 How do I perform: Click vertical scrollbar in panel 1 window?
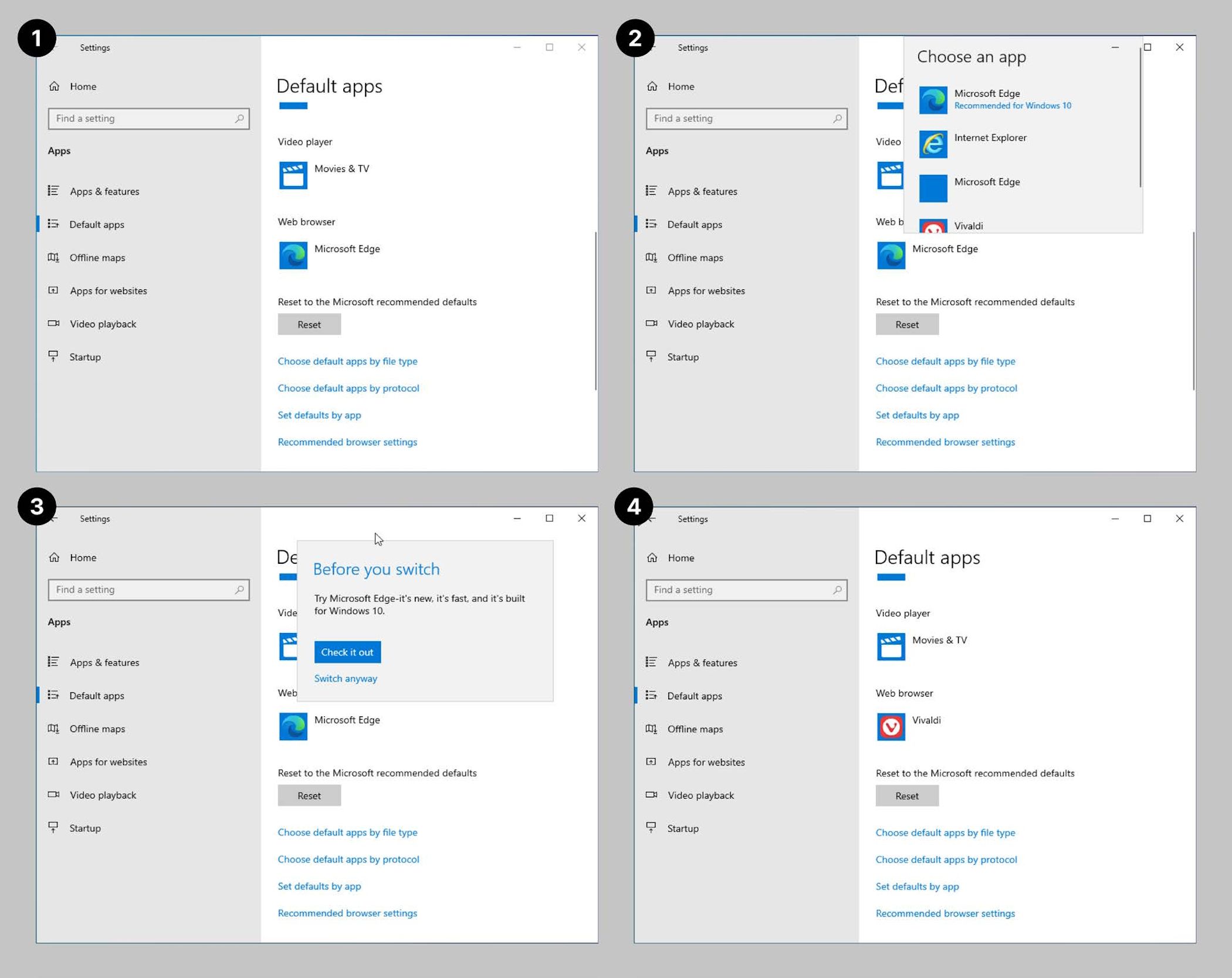point(595,311)
